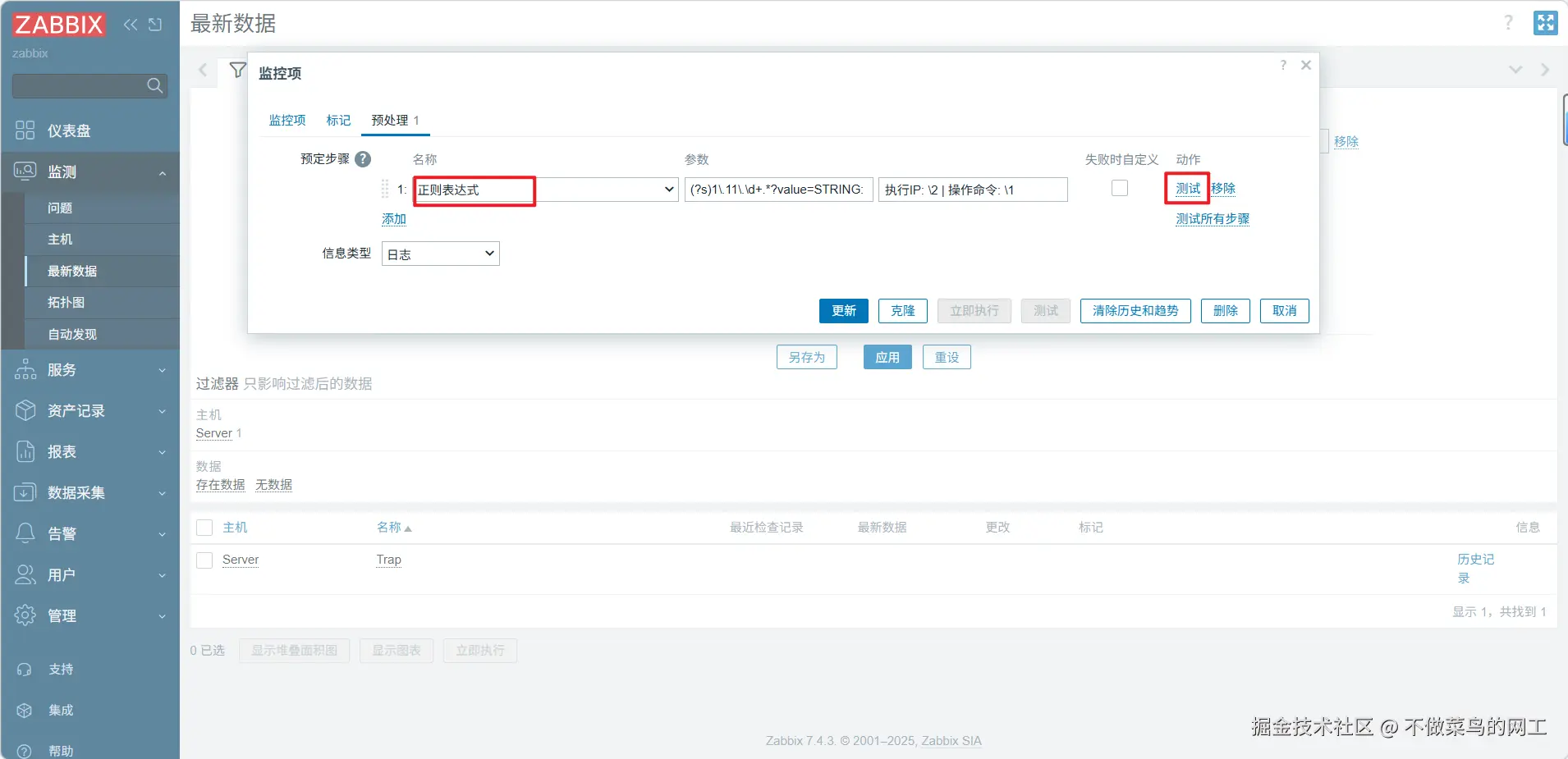Tick the select-all checkbox in table header
Viewport: 1568px width, 759px height.
click(204, 528)
